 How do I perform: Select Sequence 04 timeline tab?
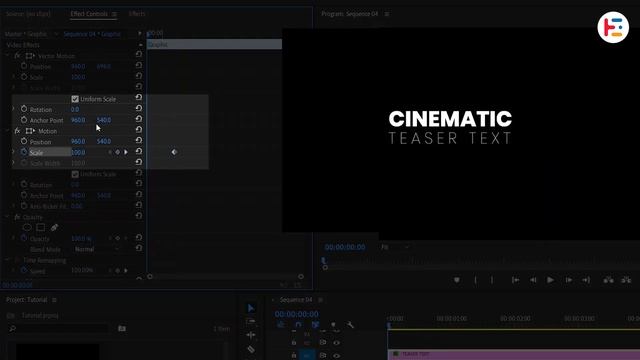pyautogui.click(x=296, y=300)
